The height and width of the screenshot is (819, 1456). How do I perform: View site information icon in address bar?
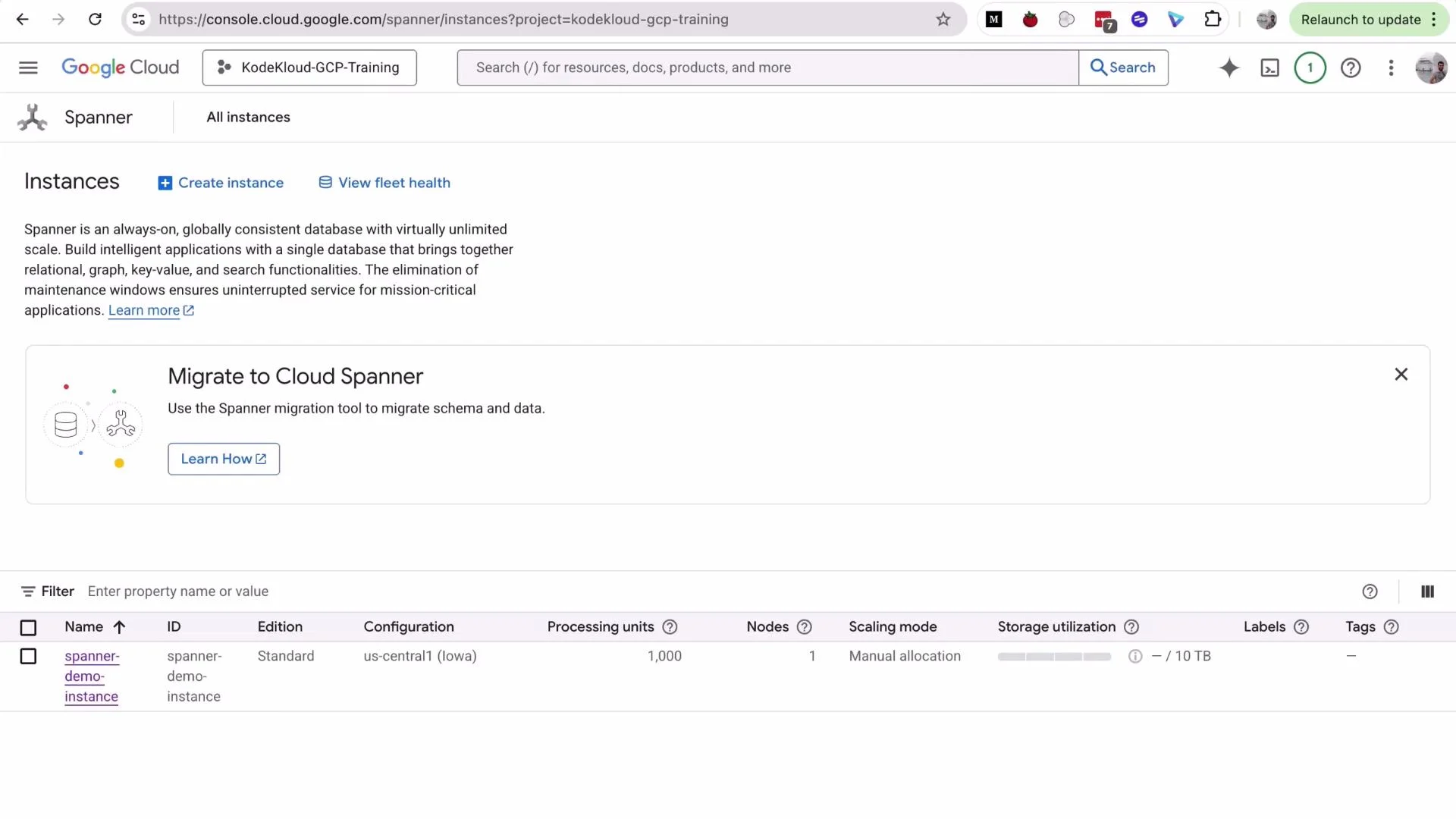[139, 20]
